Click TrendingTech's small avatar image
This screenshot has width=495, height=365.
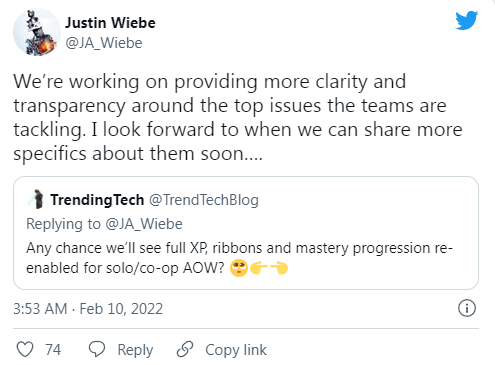coord(37,199)
